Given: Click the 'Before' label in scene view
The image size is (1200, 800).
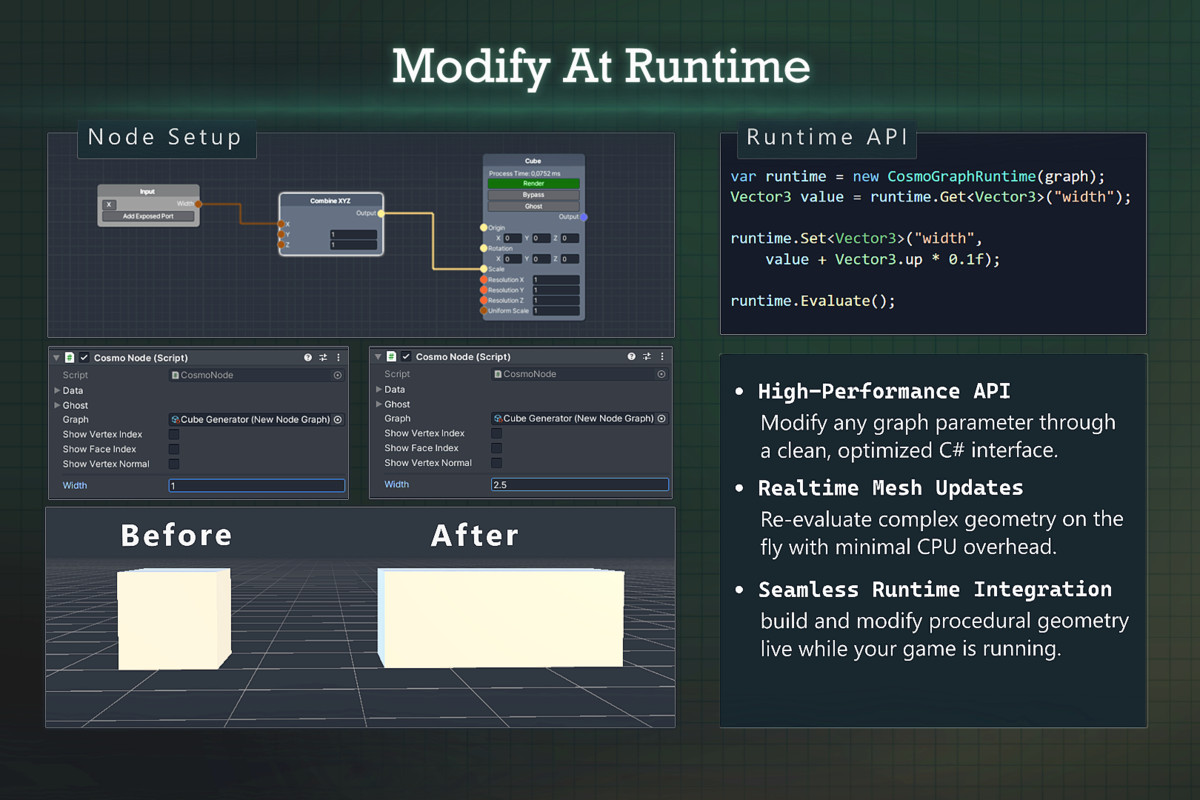Looking at the screenshot, I should click(x=176, y=535).
